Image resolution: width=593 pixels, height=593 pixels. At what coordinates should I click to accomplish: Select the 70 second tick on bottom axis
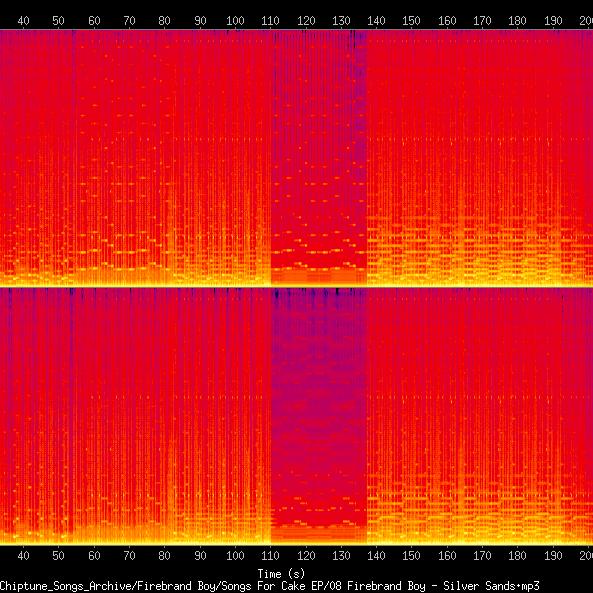(x=129, y=556)
